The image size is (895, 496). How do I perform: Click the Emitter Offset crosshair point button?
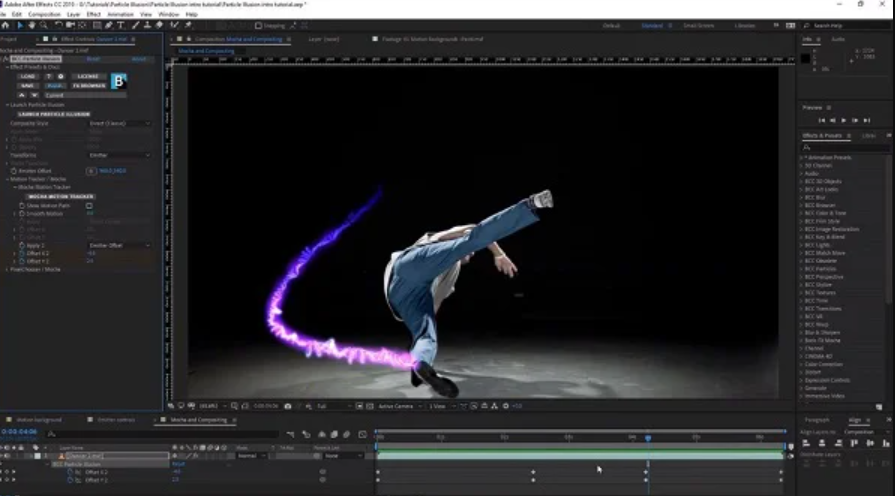[91, 171]
